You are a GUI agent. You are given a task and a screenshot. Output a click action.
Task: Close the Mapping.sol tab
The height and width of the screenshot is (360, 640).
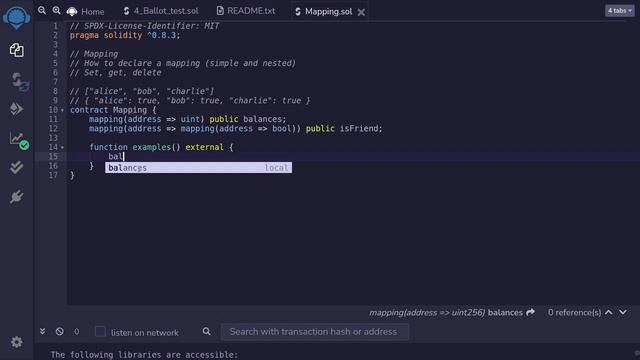click(361, 12)
